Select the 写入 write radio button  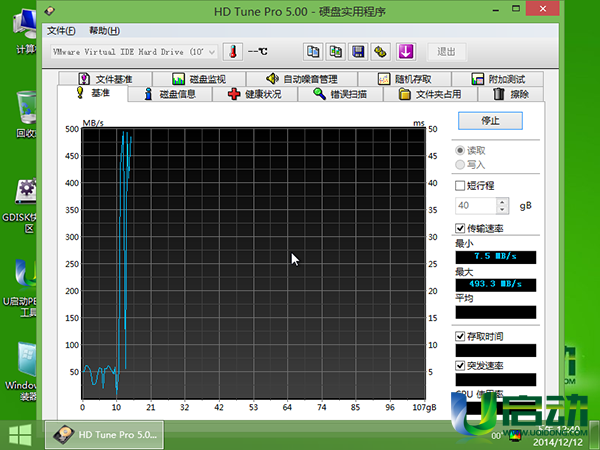[x=470, y=165]
